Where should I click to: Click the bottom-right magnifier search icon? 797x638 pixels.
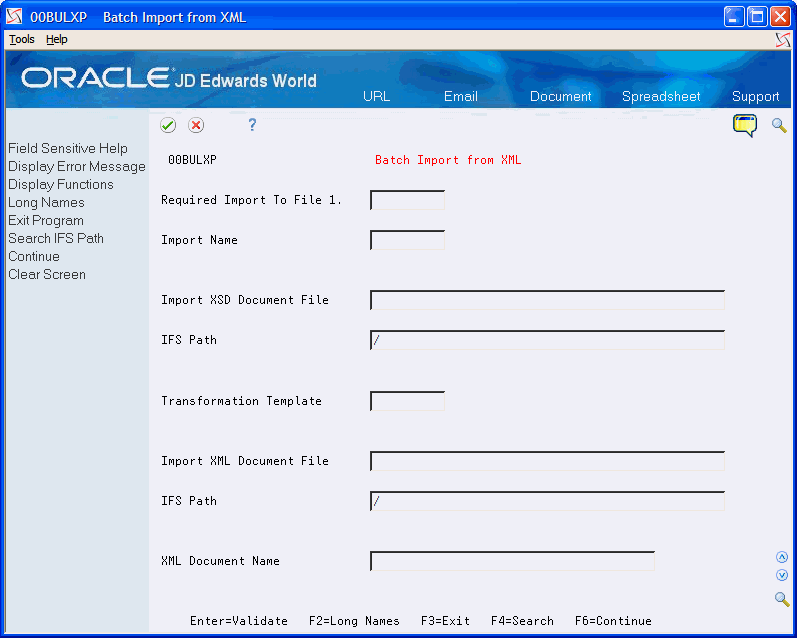coord(782,599)
